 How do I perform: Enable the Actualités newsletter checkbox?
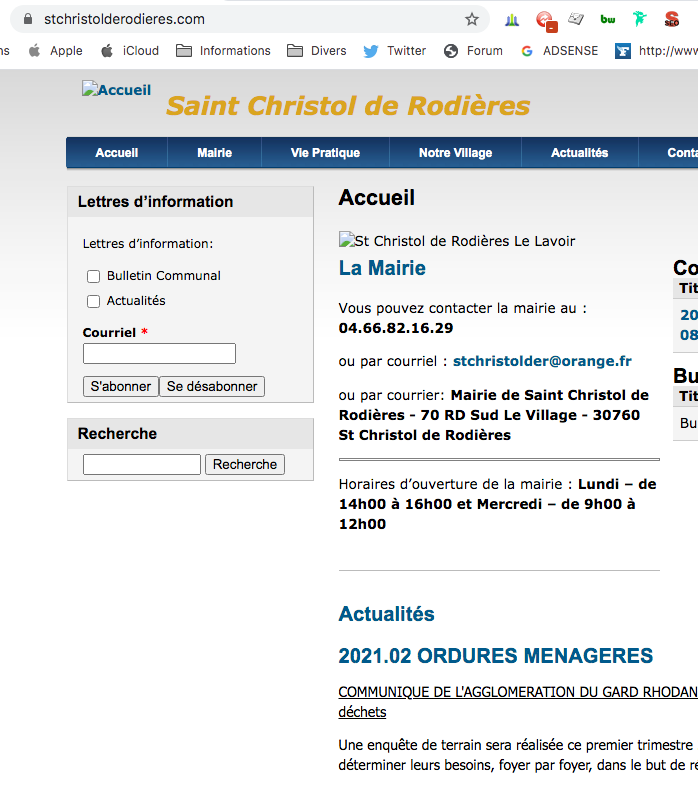click(x=93, y=301)
